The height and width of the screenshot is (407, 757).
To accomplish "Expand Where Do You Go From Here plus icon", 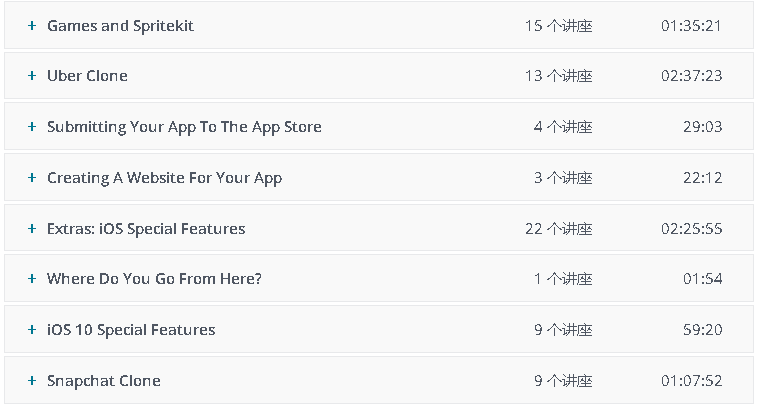I will point(32,279).
